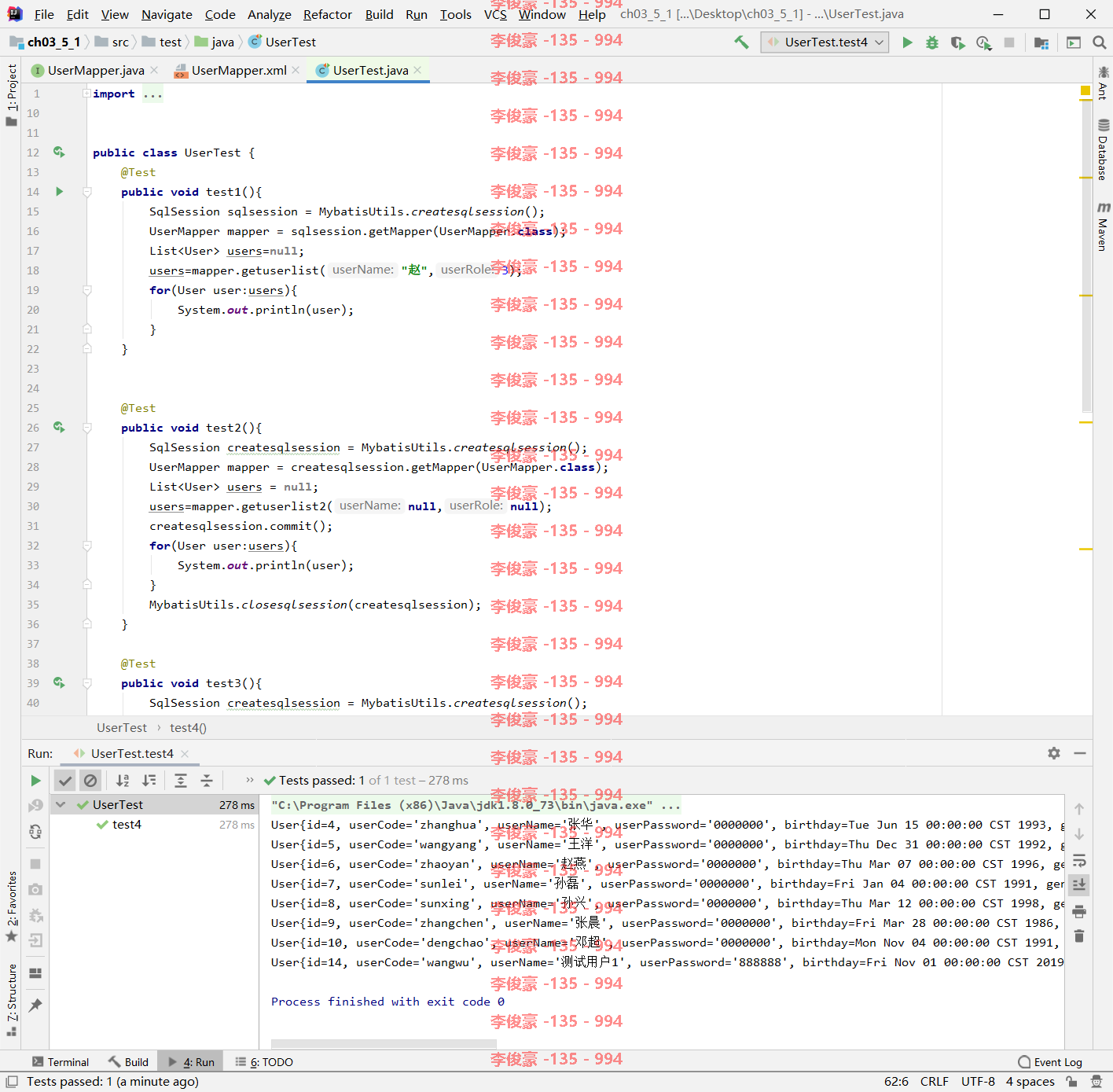Toggle Show Passed tests checkmark button
The image size is (1113, 1092).
pos(65,781)
